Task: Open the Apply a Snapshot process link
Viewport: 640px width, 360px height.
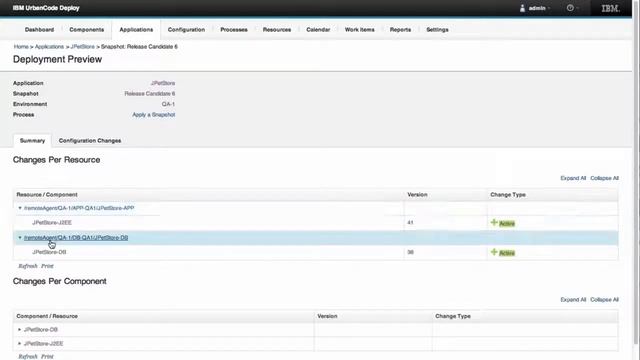Action: coord(153,115)
